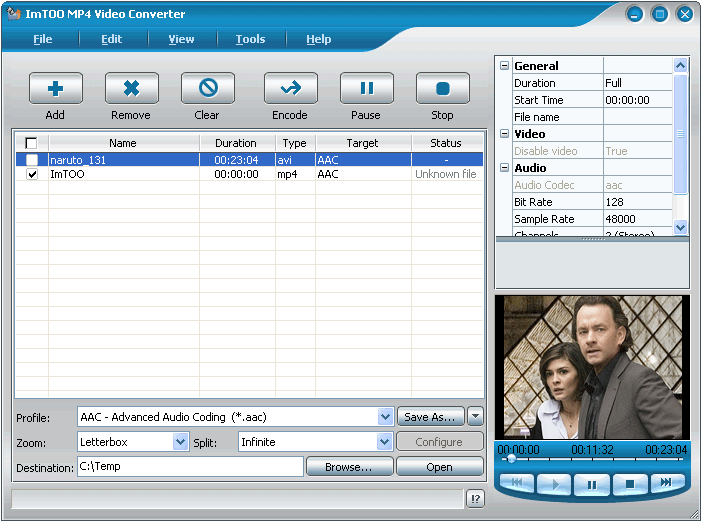Open the Profile dropdown list

tap(385, 417)
